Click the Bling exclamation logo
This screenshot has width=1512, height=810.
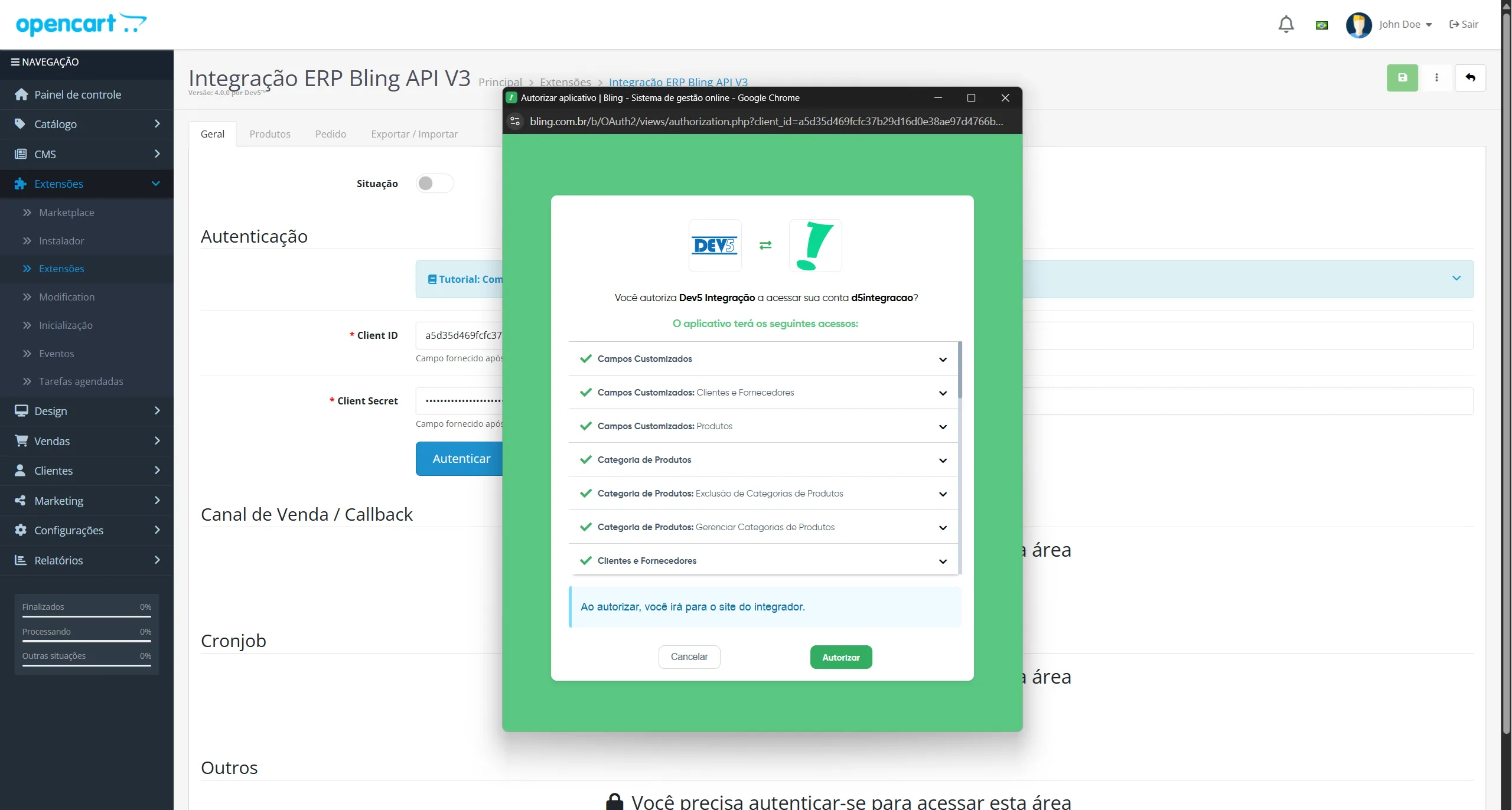[x=815, y=245]
